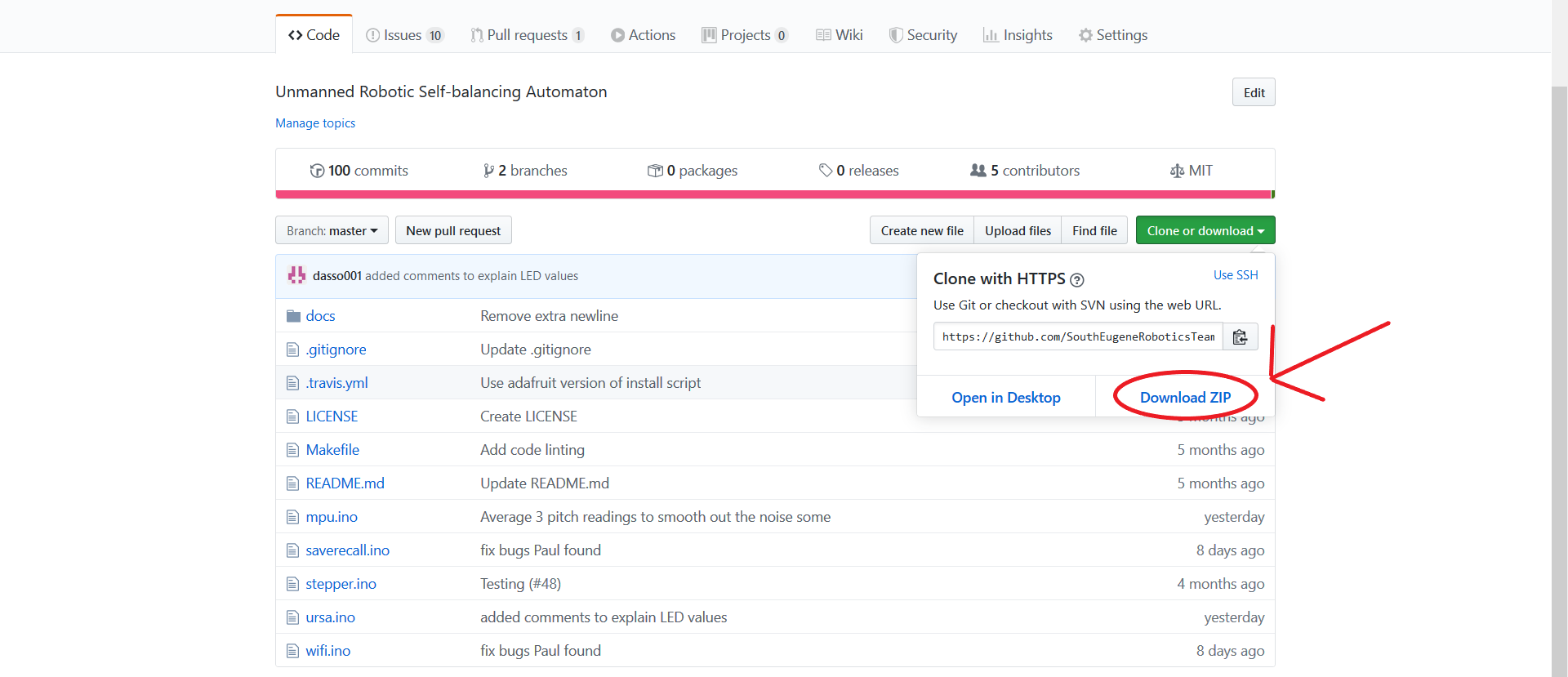Click the file icon beside .travis.yml
Image resolution: width=1568 pixels, height=677 pixels.
292,383
